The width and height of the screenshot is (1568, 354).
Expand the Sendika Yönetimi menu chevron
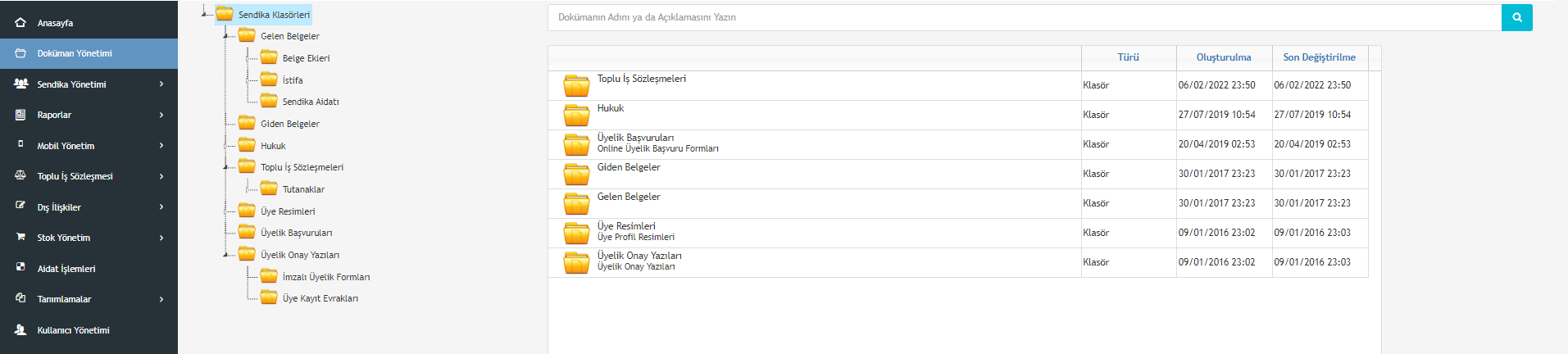(x=161, y=84)
